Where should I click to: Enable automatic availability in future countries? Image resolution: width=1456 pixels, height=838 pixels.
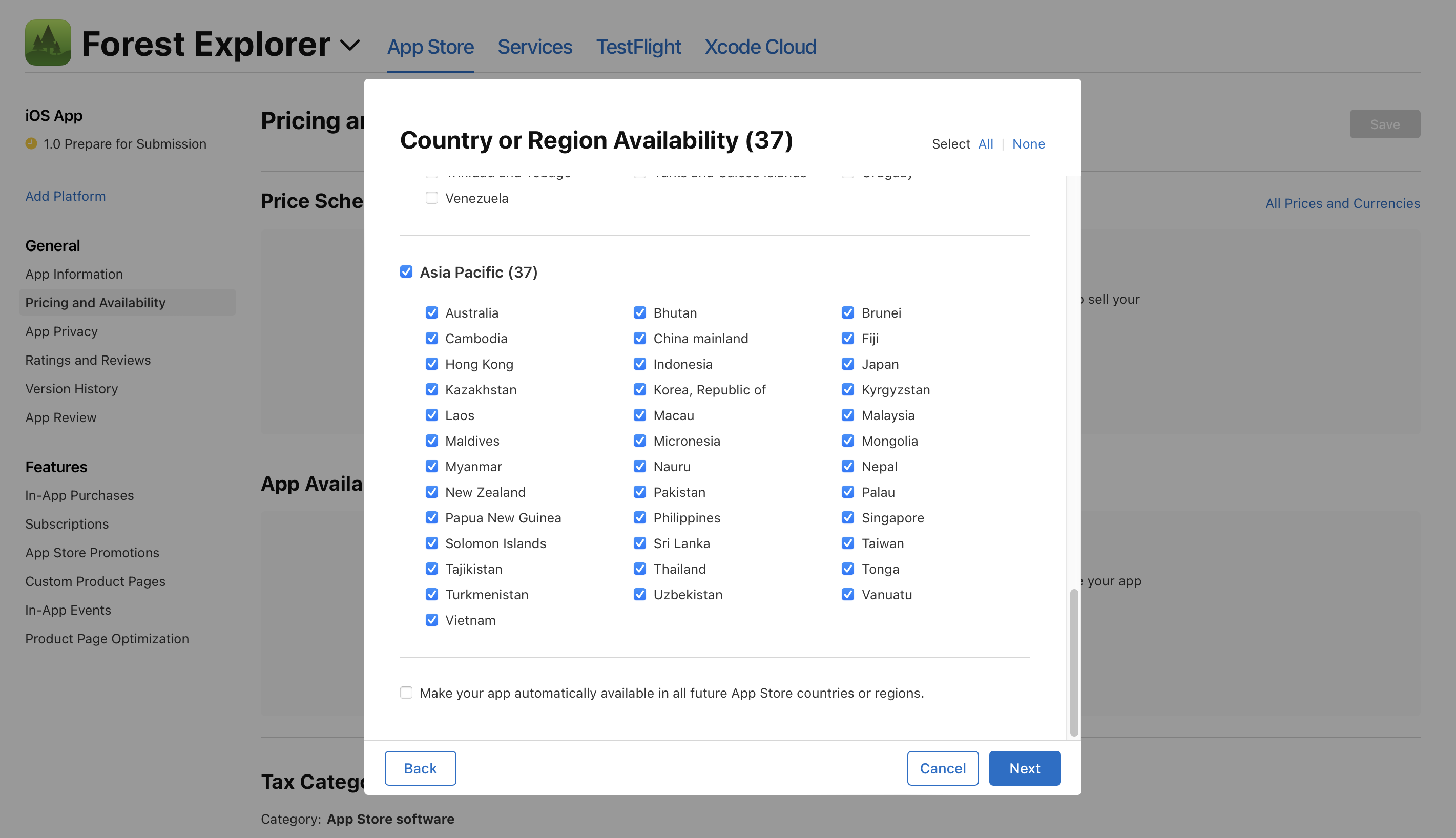[x=406, y=693]
